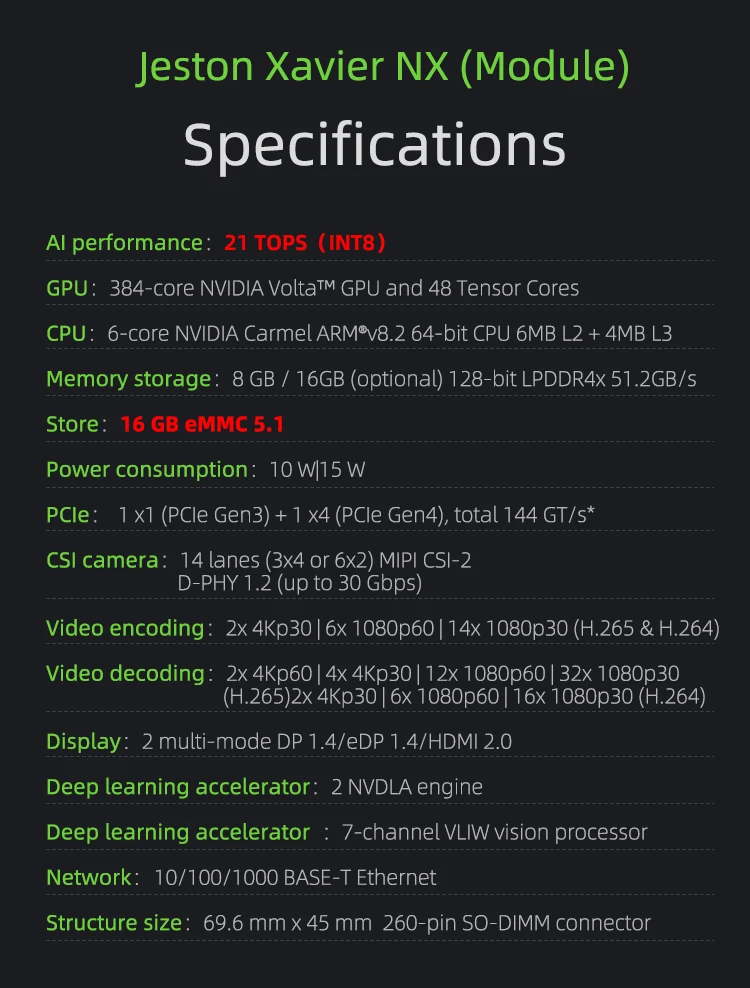Click the Jeston Xavier NX (Module) title
The image size is (750, 988).
click(x=383, y=68)
